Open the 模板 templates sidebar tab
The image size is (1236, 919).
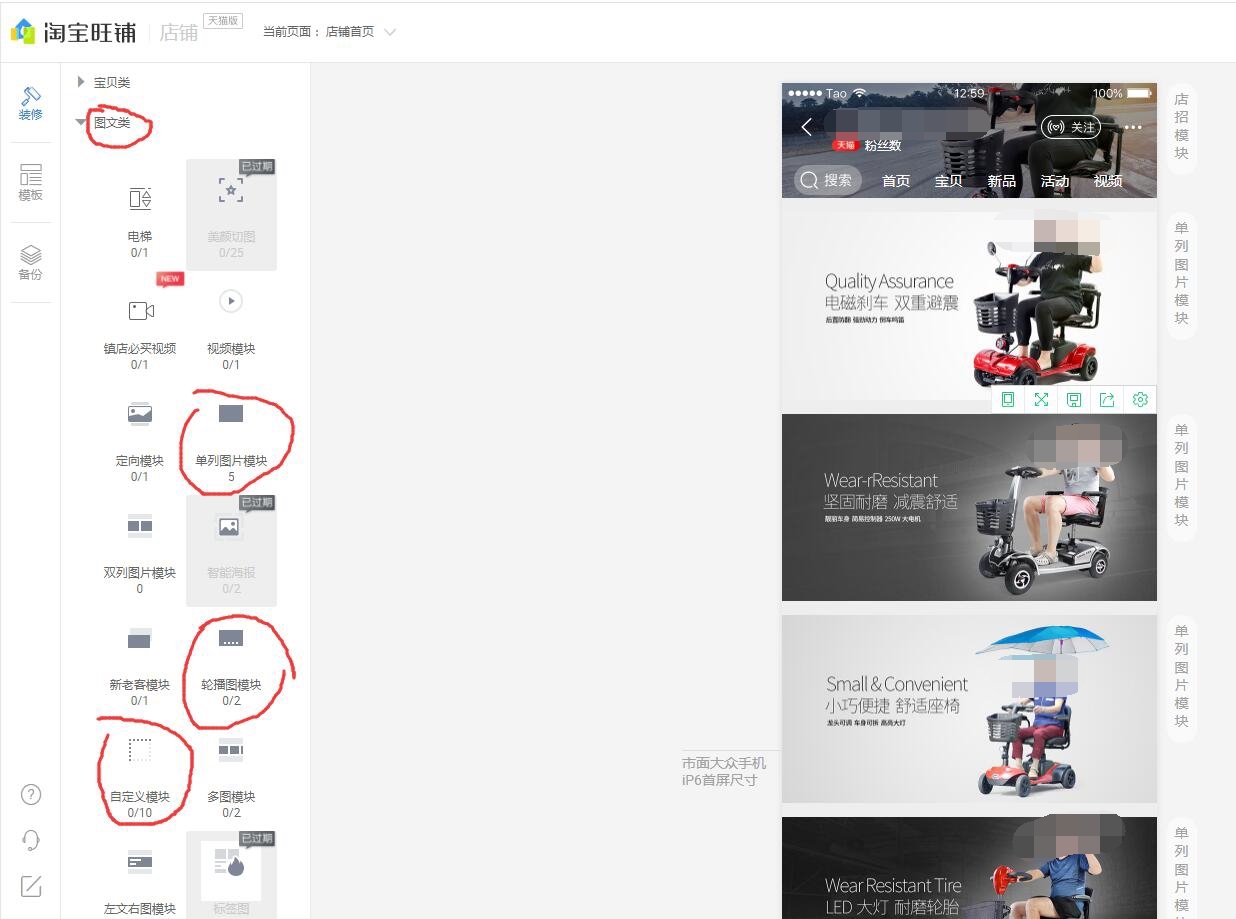31,183
